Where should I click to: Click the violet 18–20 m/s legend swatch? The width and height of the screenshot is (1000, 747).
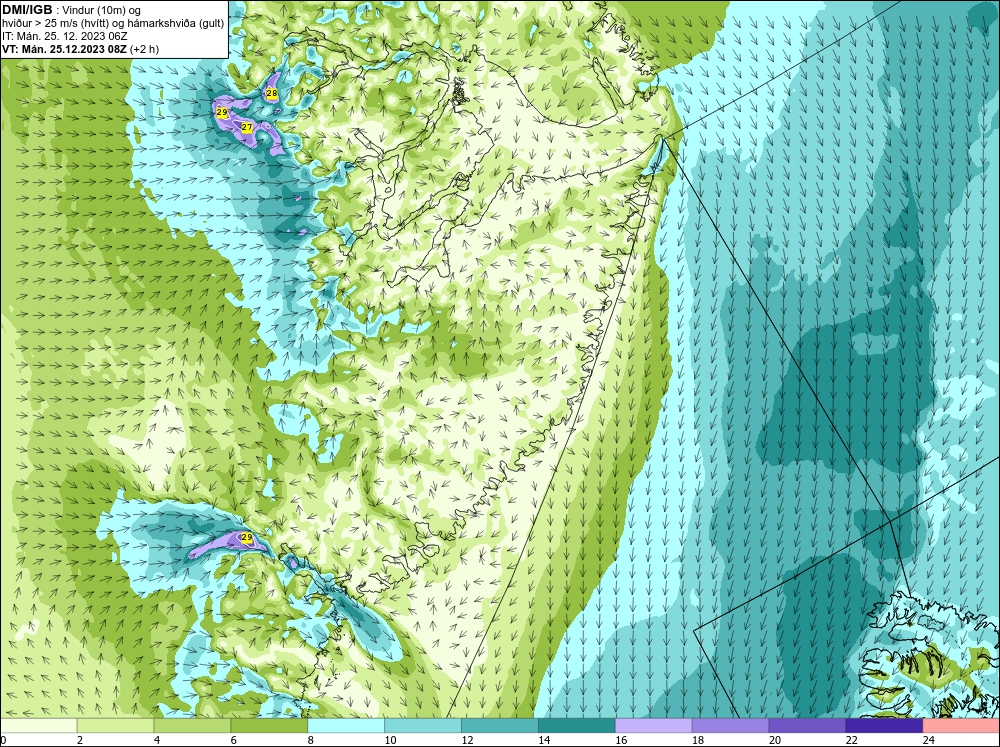coord(730,726)
